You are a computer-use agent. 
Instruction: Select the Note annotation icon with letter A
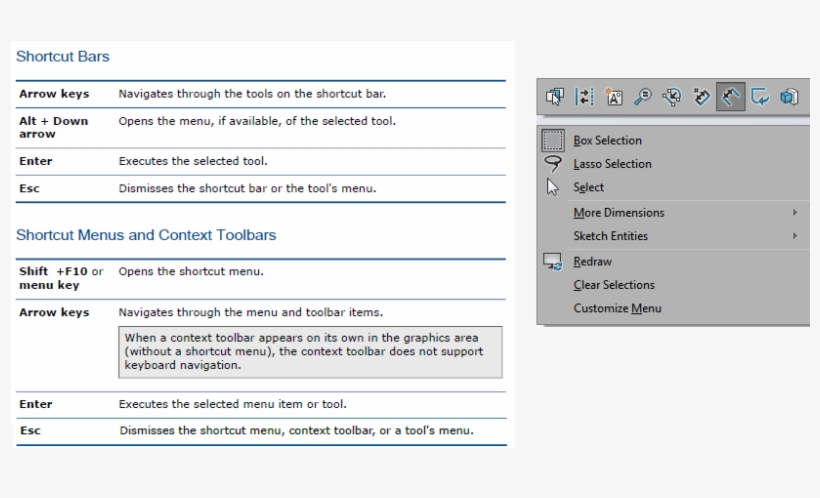click(613, 97)
